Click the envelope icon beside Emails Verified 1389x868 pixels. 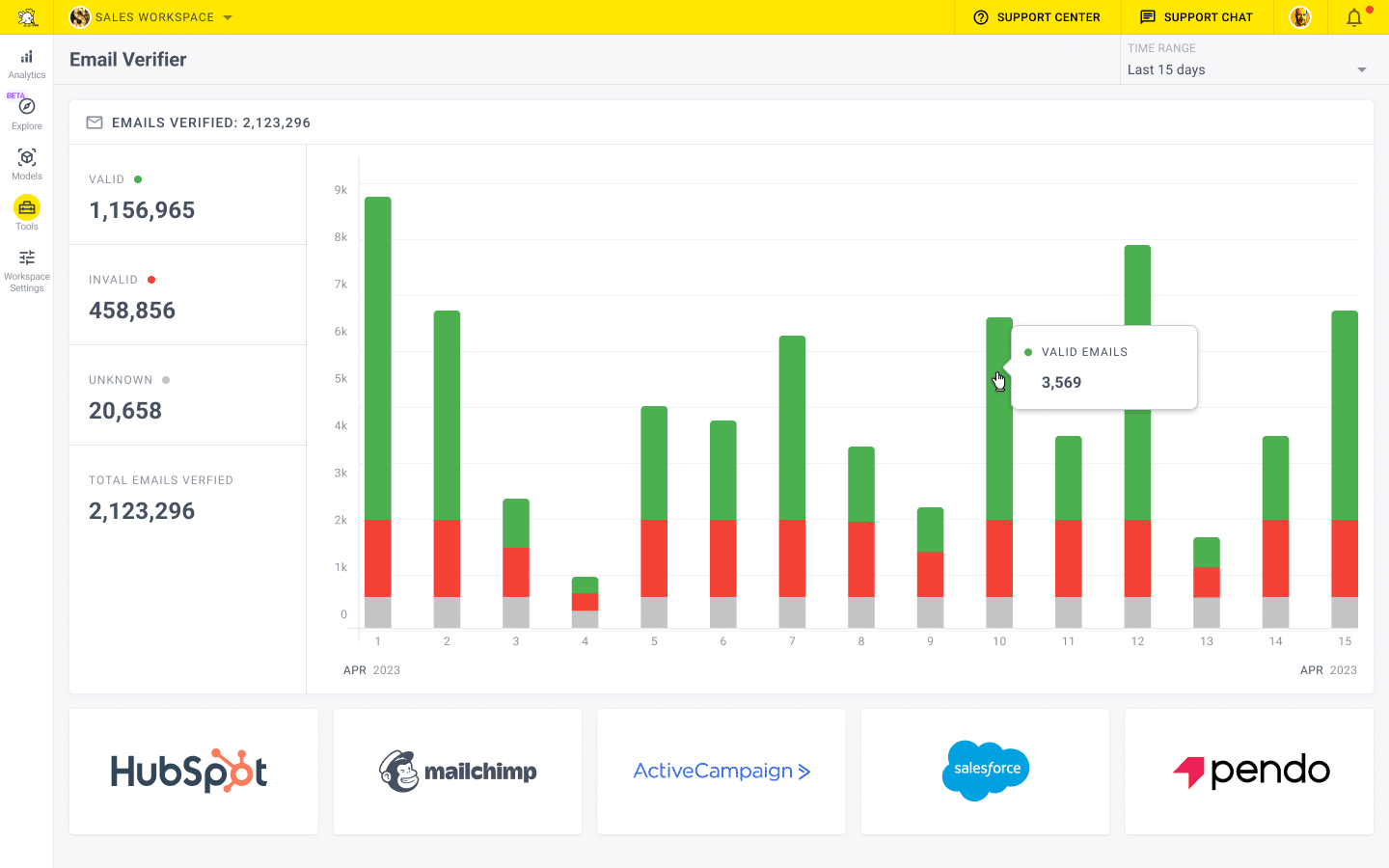coord(95,122)
